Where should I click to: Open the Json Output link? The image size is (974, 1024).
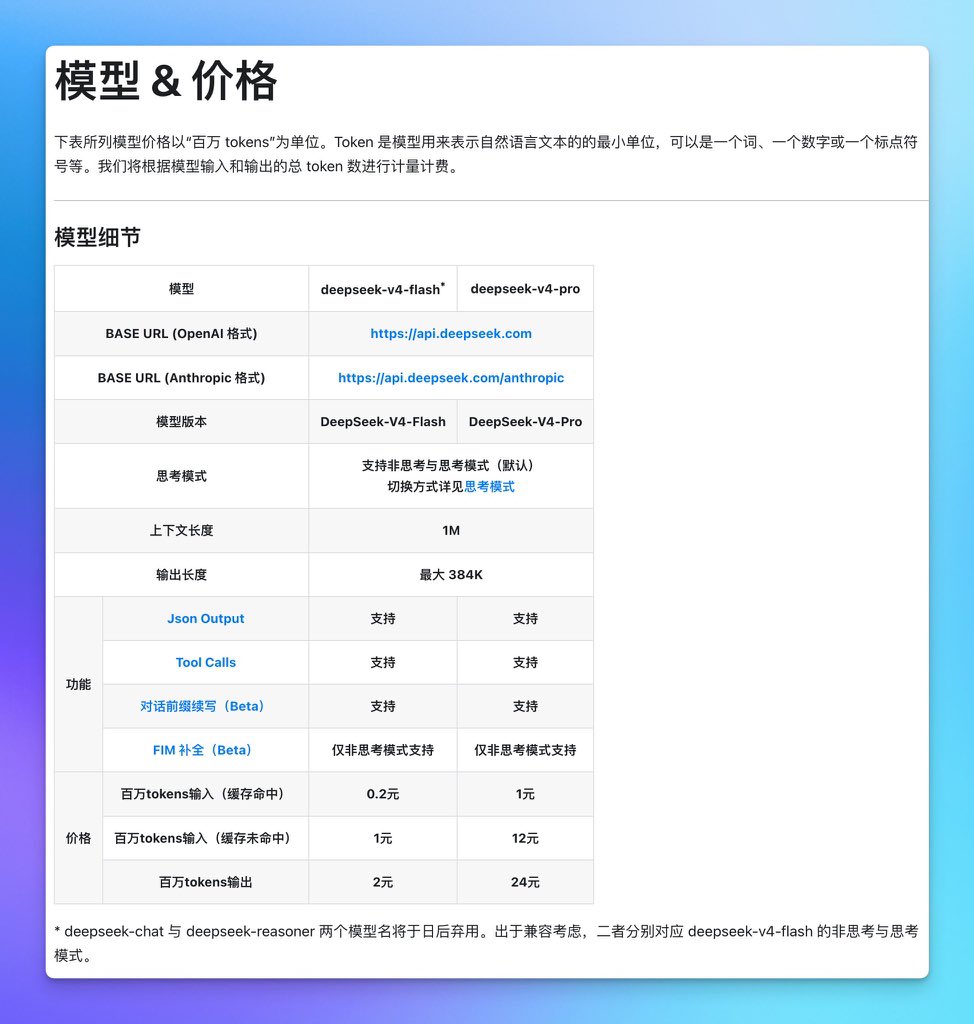pos(205,618)
